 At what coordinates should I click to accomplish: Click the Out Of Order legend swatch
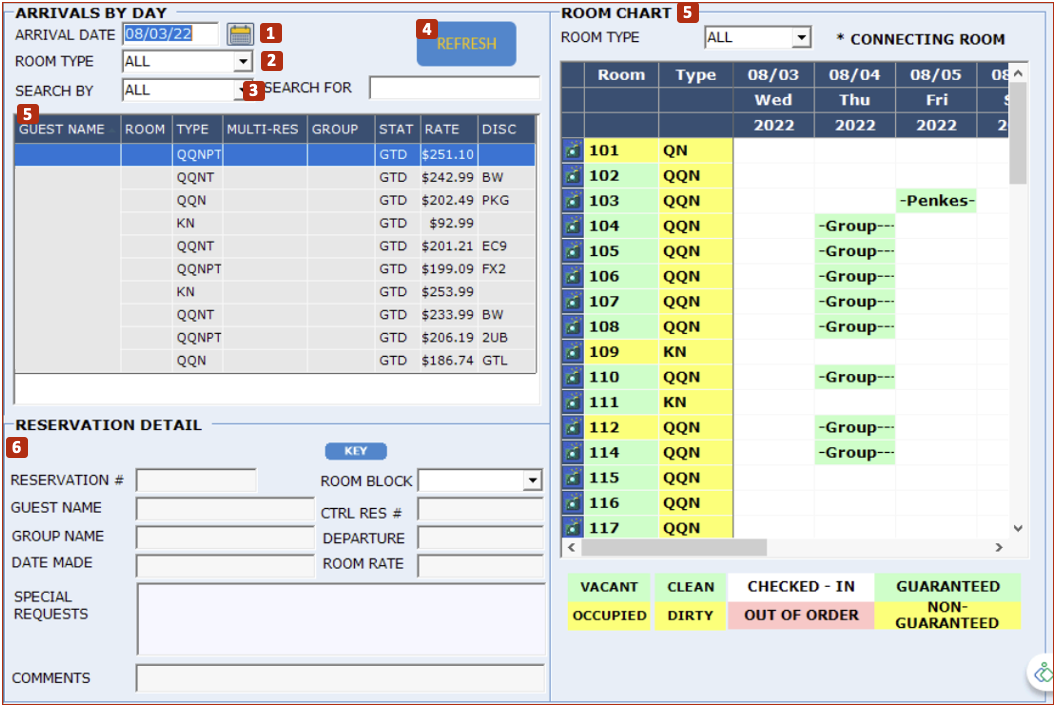click(800, 615)
